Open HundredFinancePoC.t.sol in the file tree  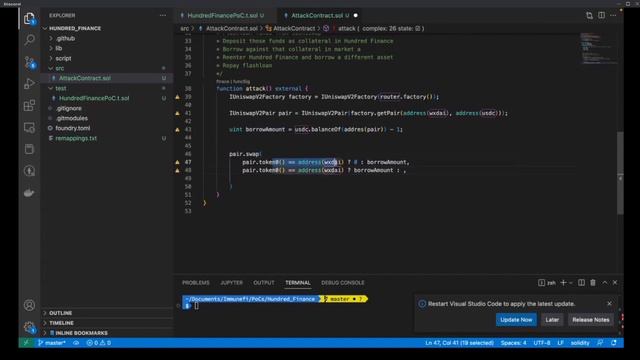(x=94, y=98)
